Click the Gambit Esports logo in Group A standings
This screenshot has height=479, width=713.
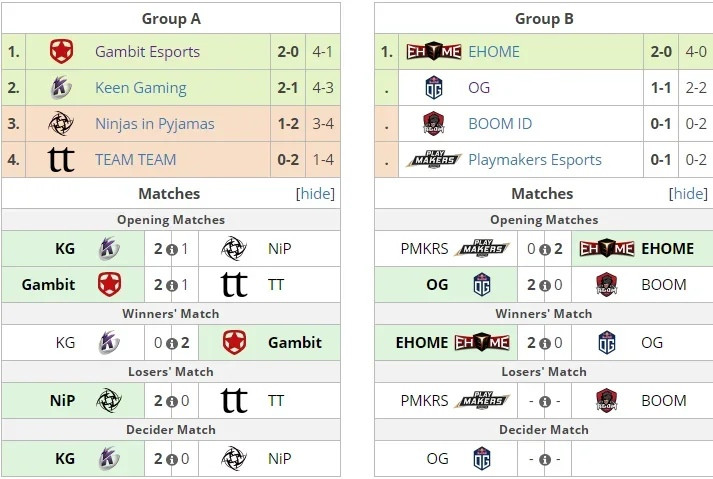[x=61, y=51]
